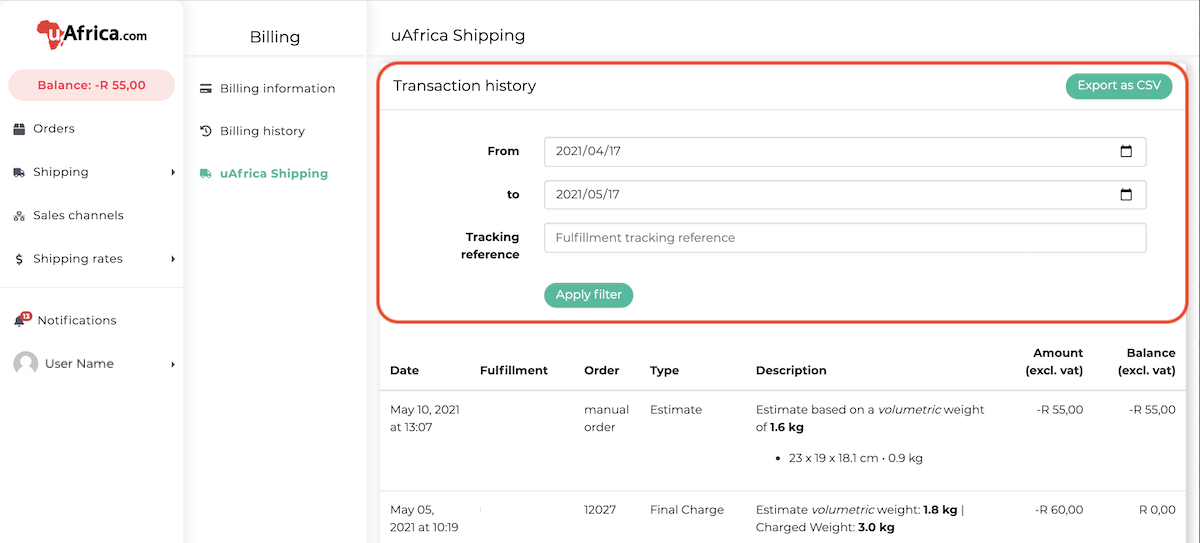Click the May 10, 2021 date cell

pyautogui.click(x=425, y=418)
